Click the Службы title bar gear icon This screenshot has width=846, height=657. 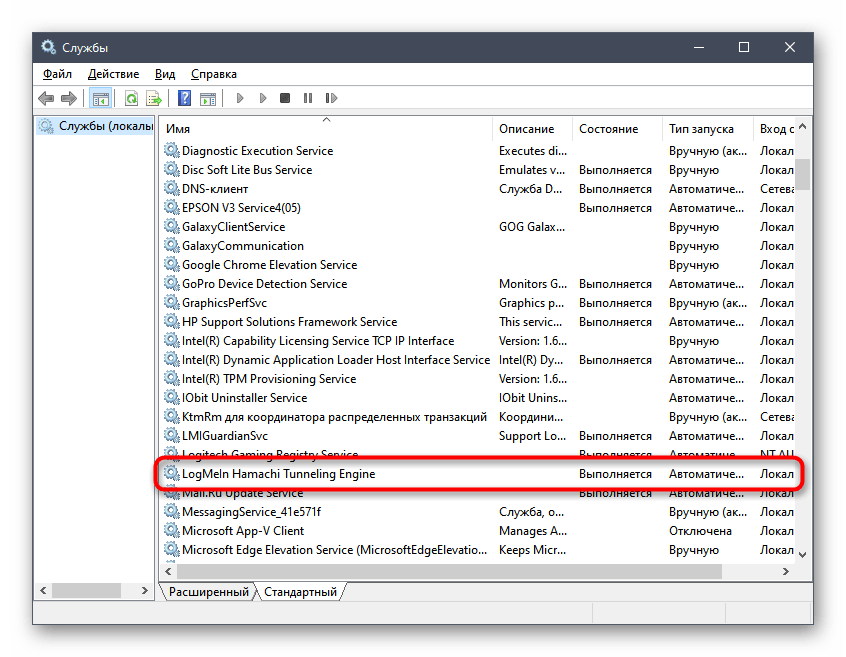click(49, 47)
